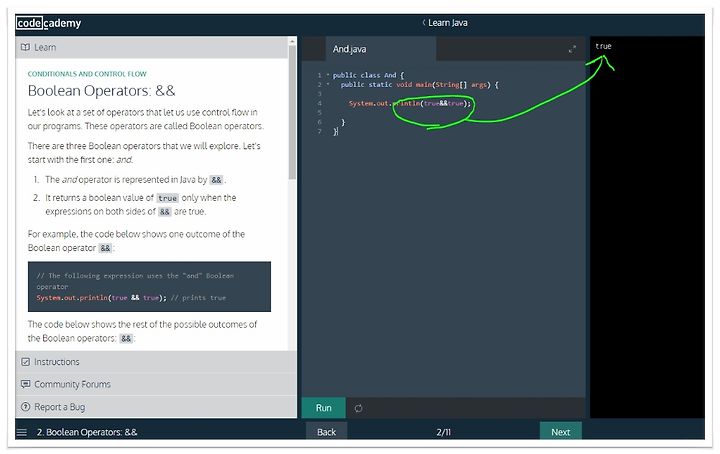This screenshot has width=720, height=454.
Task: Collapse the fold arrow on code line 2
Action: 328,84
